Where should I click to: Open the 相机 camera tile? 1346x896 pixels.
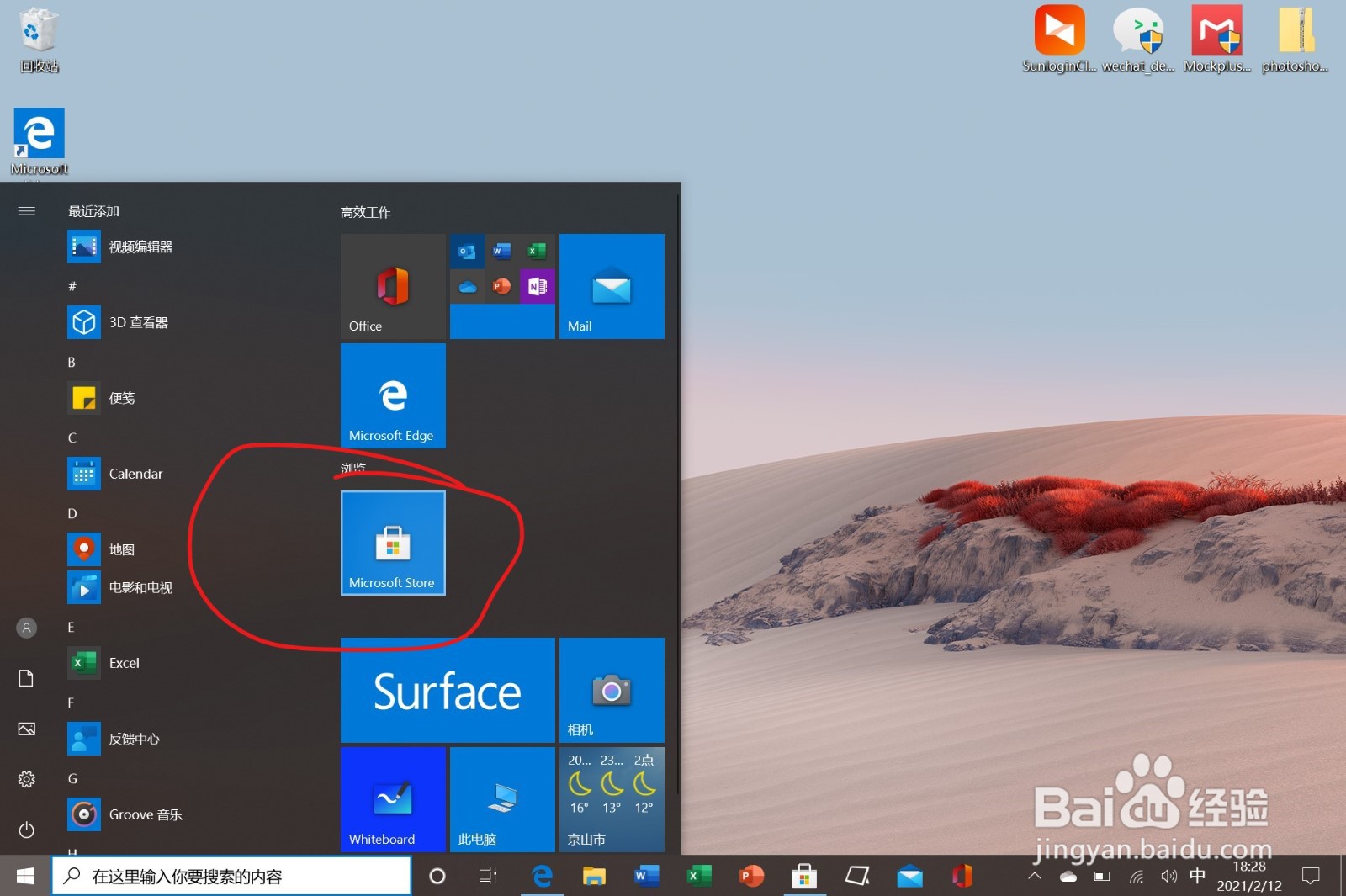[612, 690]
